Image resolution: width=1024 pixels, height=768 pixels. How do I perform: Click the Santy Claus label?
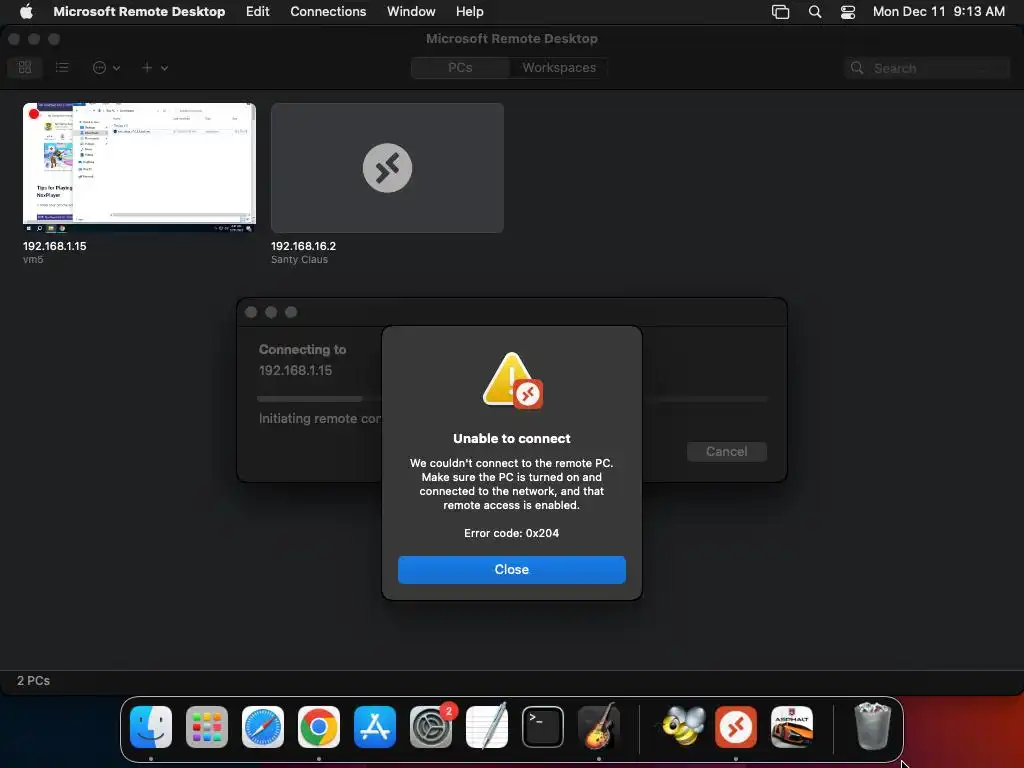(299, 259)
